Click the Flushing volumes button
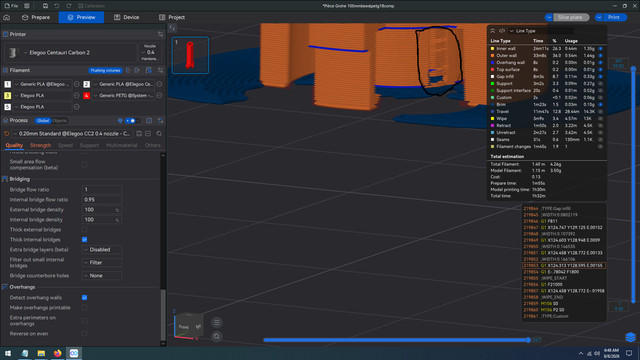Viewport: 640px width, 360px height. (x=105, y=70)
